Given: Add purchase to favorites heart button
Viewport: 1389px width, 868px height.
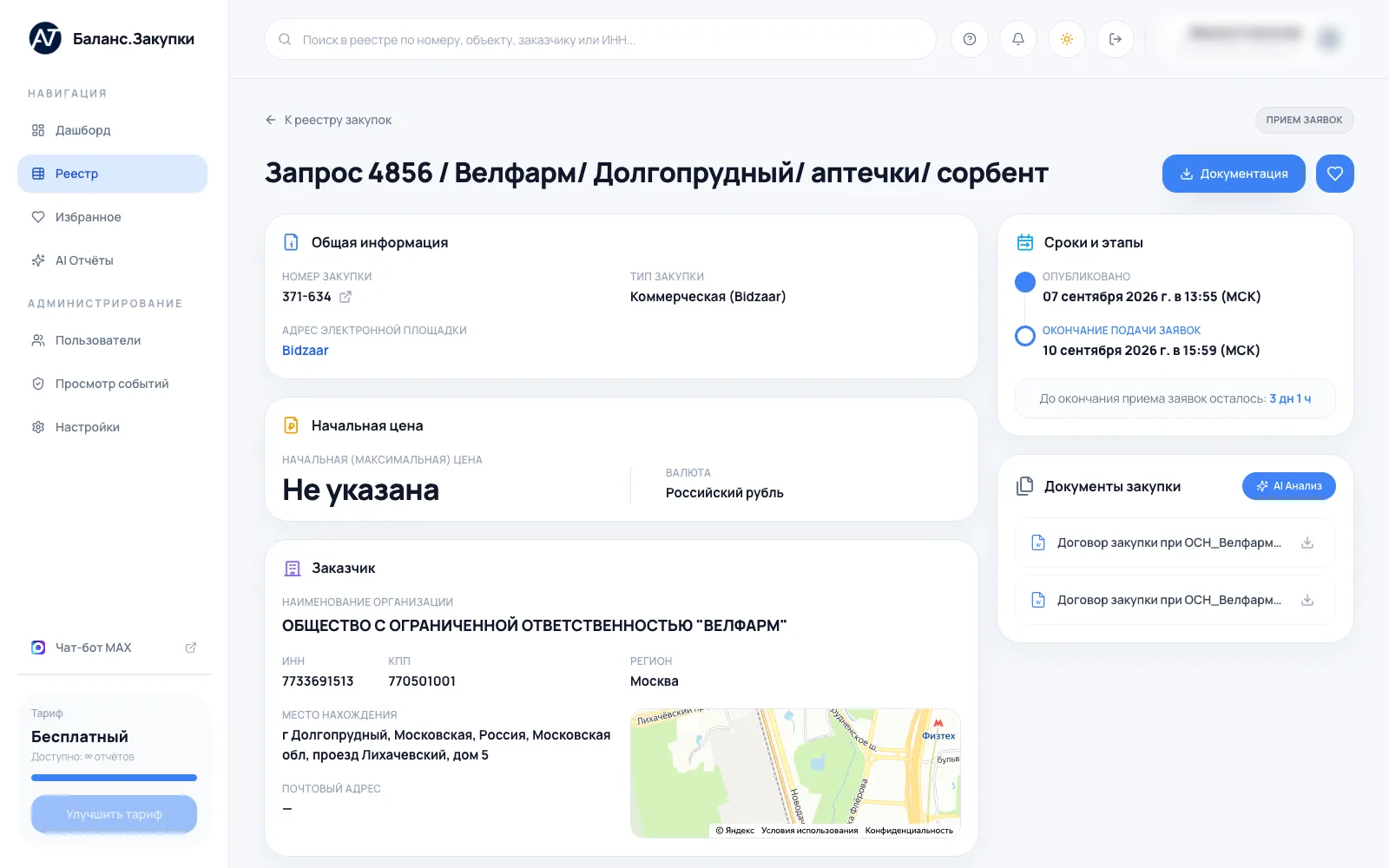Looking at the screenshot, I should 1335,174.
